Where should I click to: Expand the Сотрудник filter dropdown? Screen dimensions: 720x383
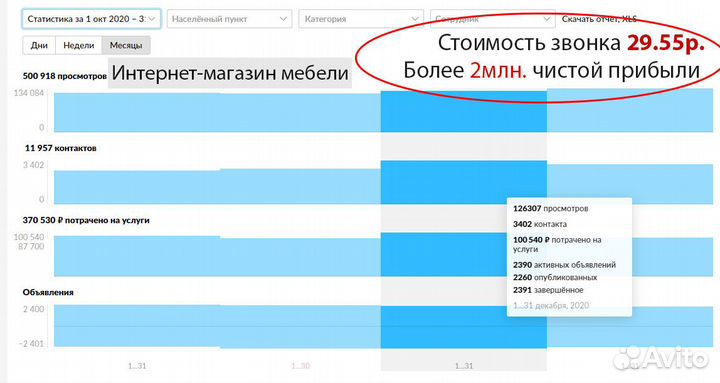coord(493,19)
